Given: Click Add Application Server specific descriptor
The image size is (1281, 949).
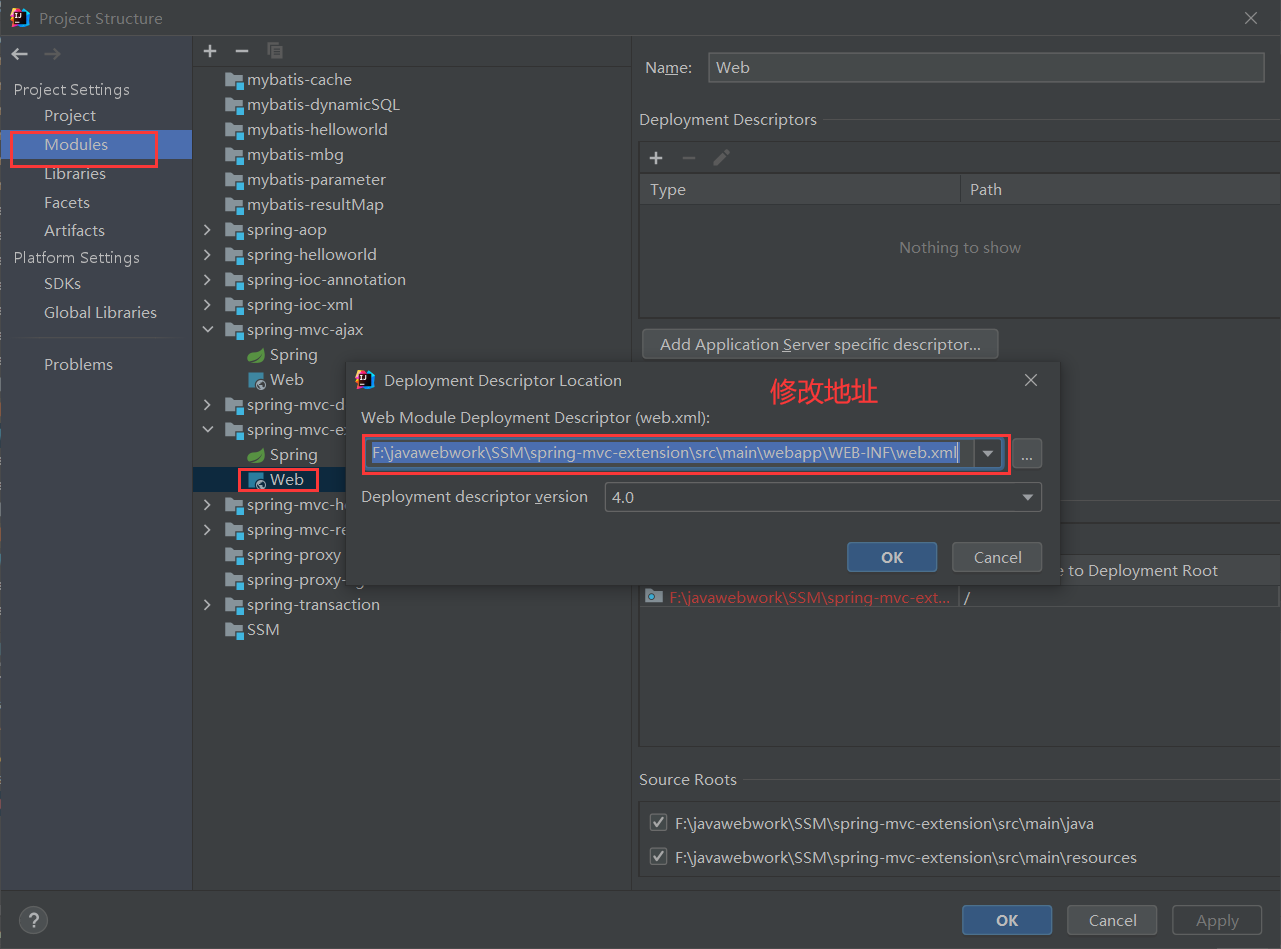Looking at the screenshot, I should point(820,344).
